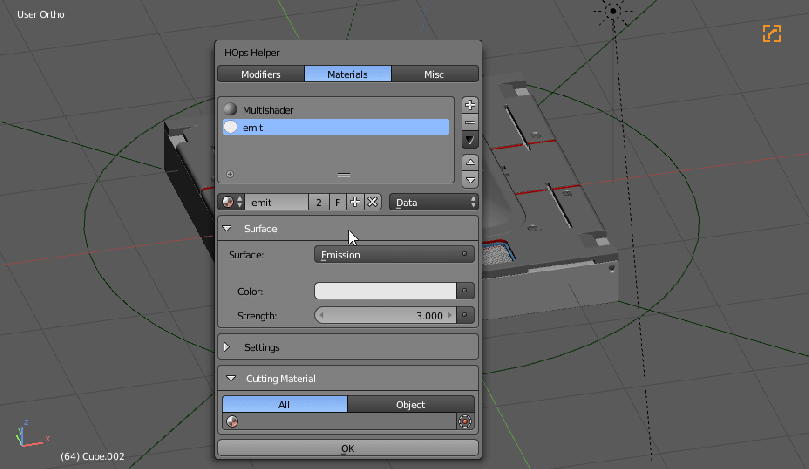The image size is (809, 469).
Task: Open material slot specials menu arrow
Action: (x=470, y=140)
